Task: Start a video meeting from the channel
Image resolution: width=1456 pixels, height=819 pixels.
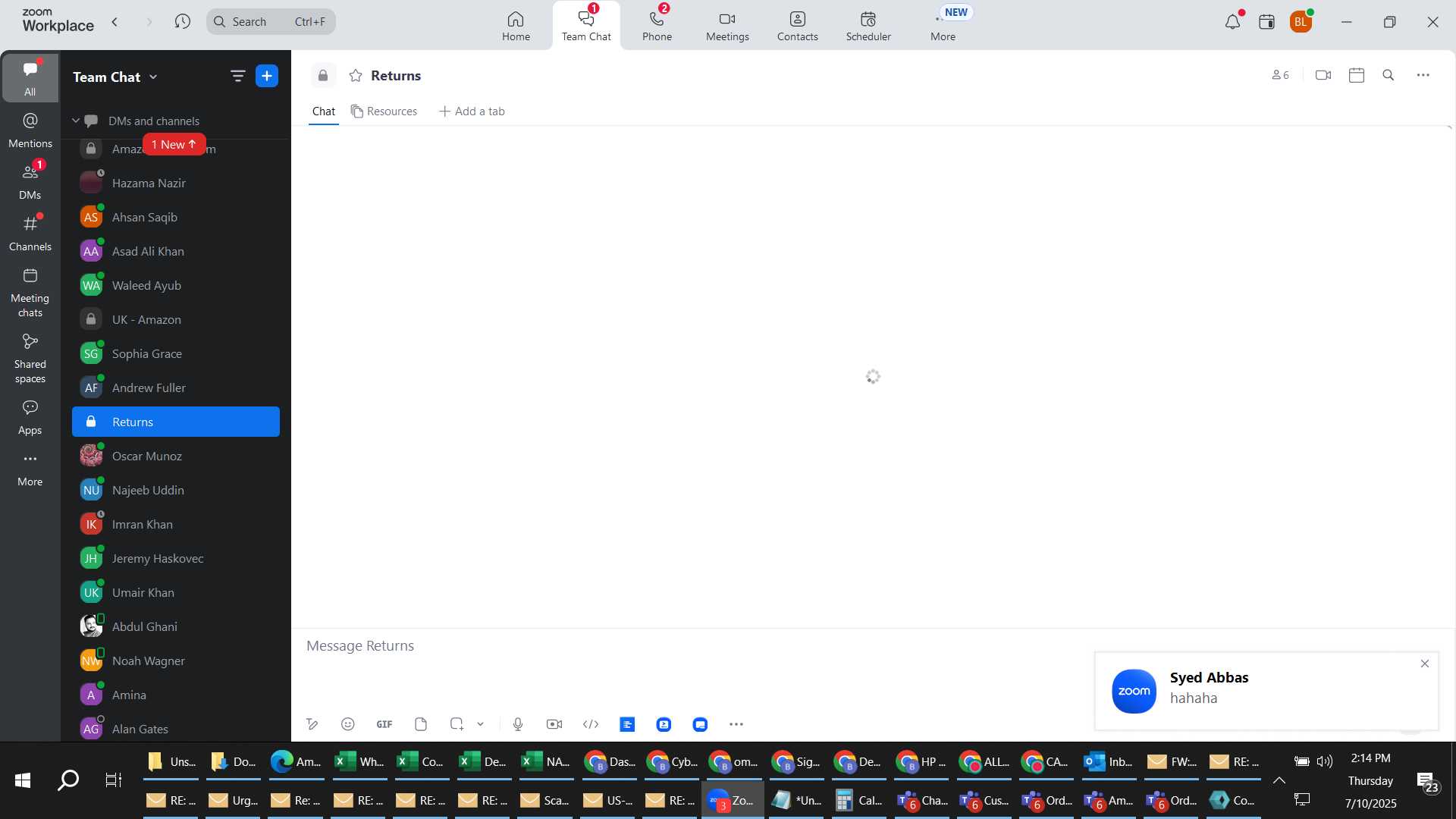Action: (1323, 75)
